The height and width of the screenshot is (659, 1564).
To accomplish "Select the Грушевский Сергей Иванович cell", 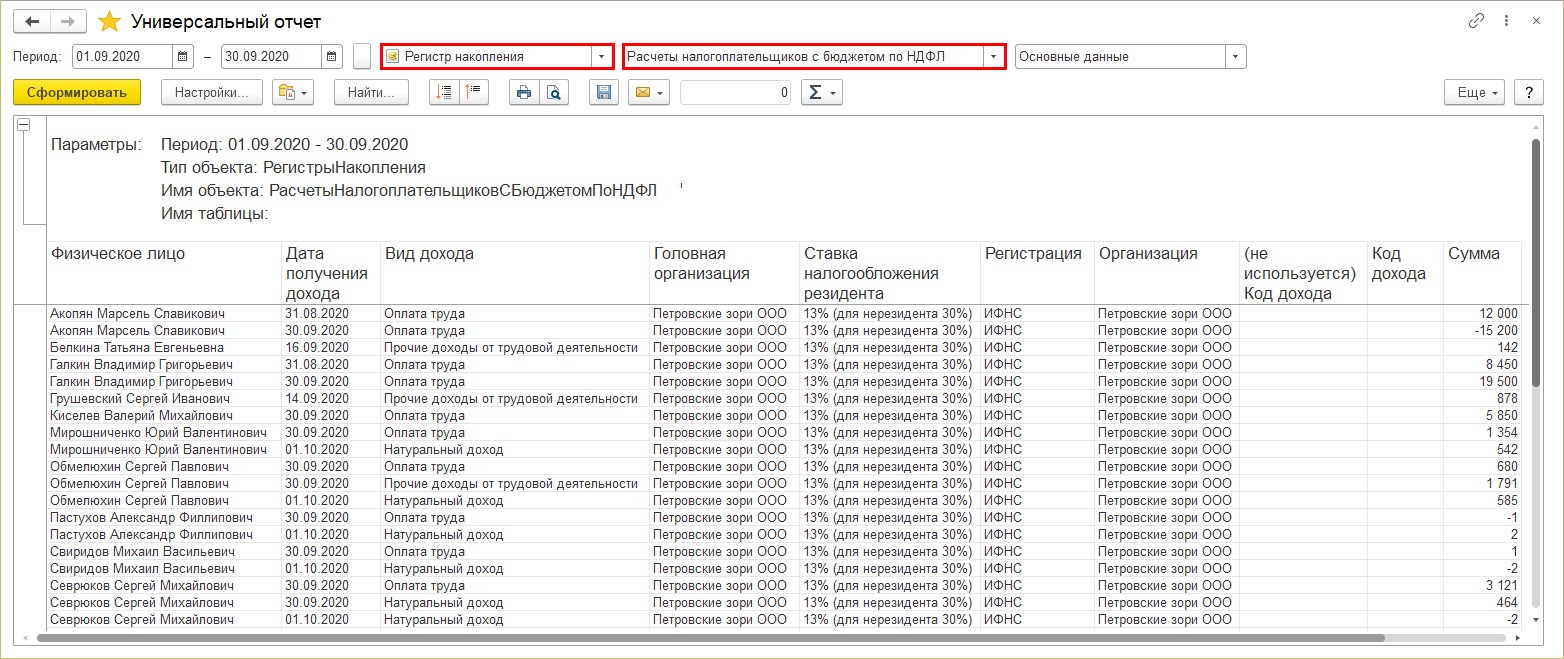I will [164, 399].
